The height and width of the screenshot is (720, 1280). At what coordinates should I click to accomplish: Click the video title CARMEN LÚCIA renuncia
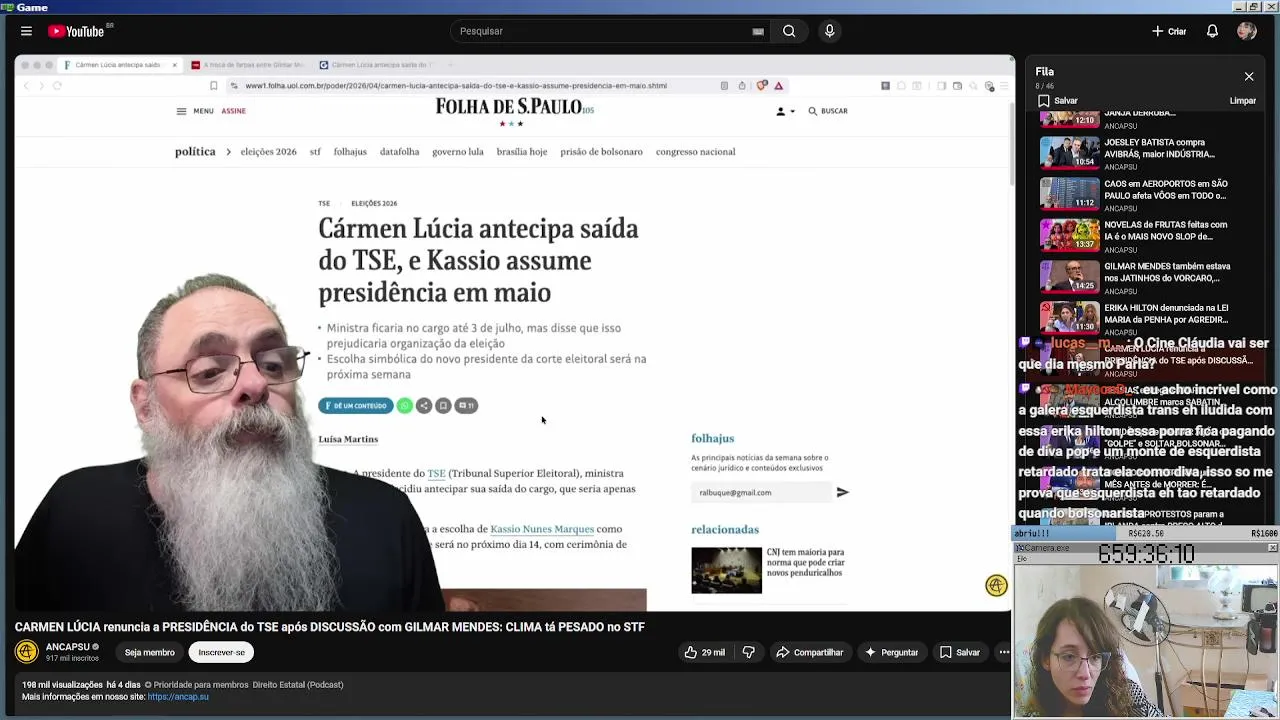[330, 627]
